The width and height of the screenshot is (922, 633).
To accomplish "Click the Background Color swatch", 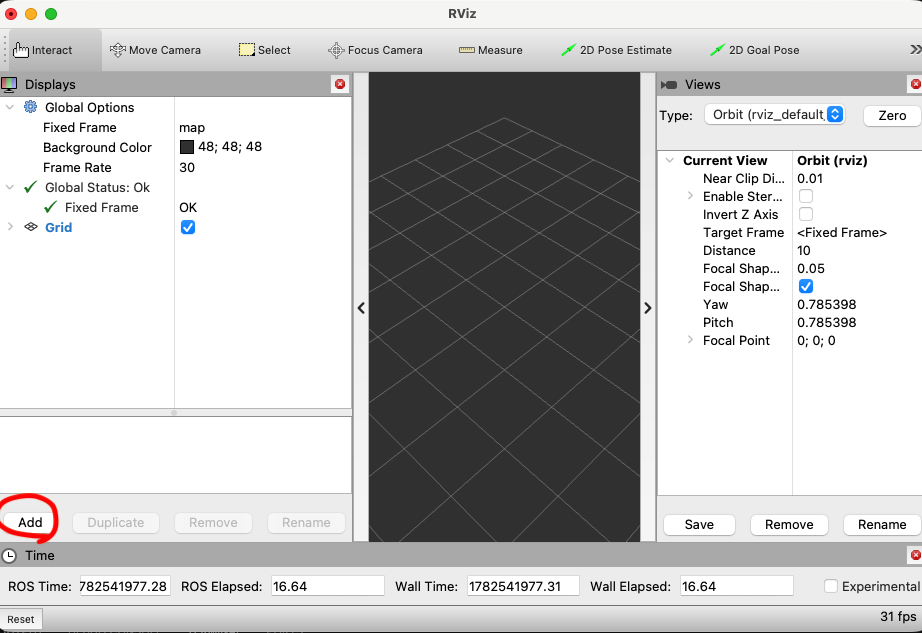I will point(186,147).
